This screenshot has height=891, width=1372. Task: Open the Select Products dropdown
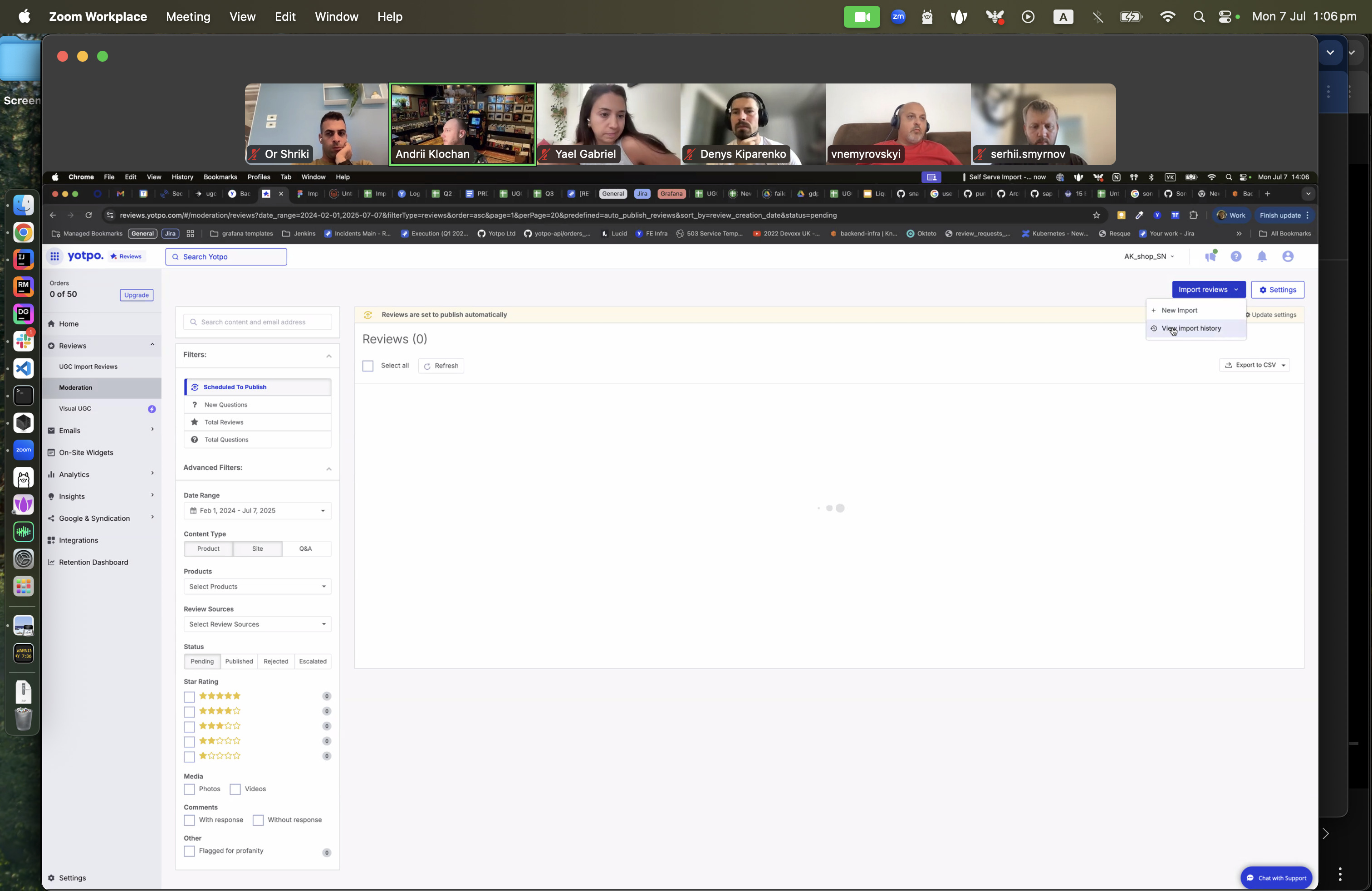click(258, 587)
